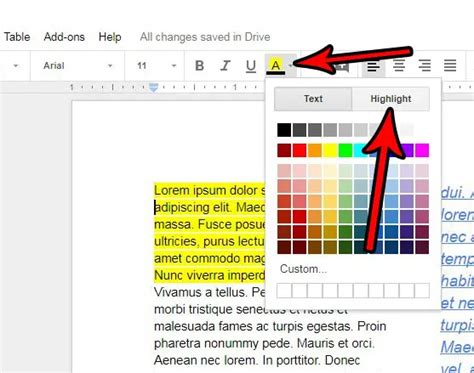Click the text color A icon
474x373 pixels.
275,66
